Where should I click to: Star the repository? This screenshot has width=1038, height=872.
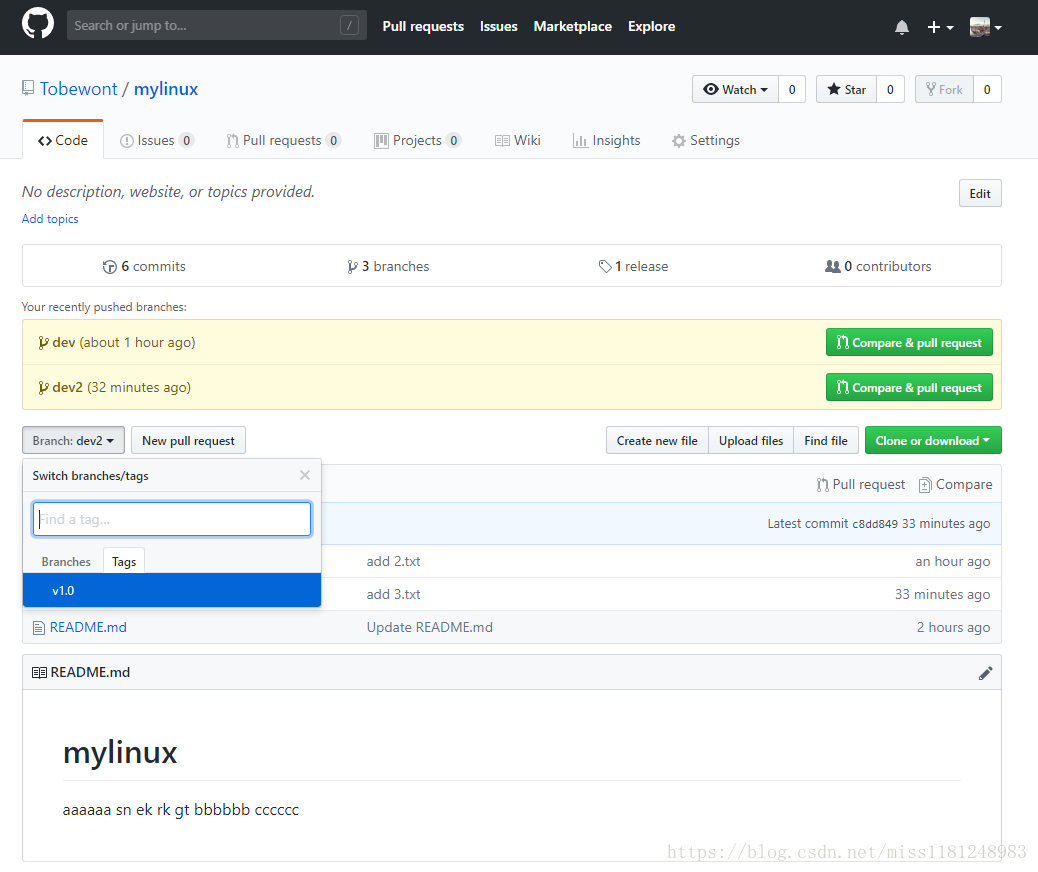pyautogui.click(x=846, y=89)
